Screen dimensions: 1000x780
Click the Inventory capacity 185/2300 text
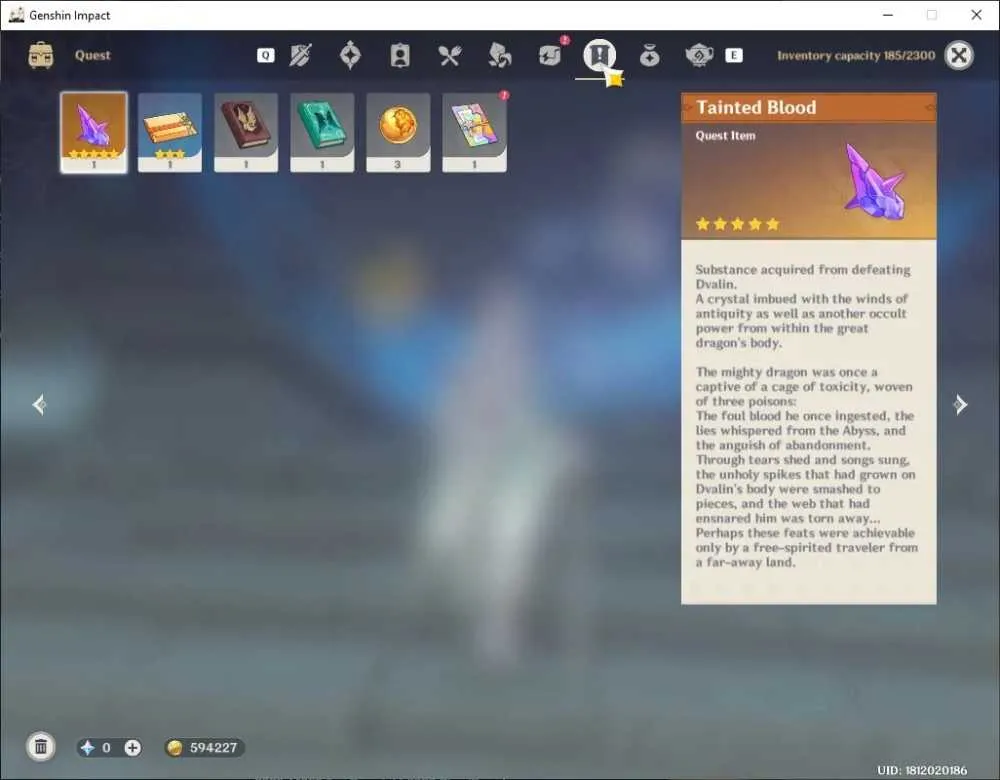coord(856,55)
